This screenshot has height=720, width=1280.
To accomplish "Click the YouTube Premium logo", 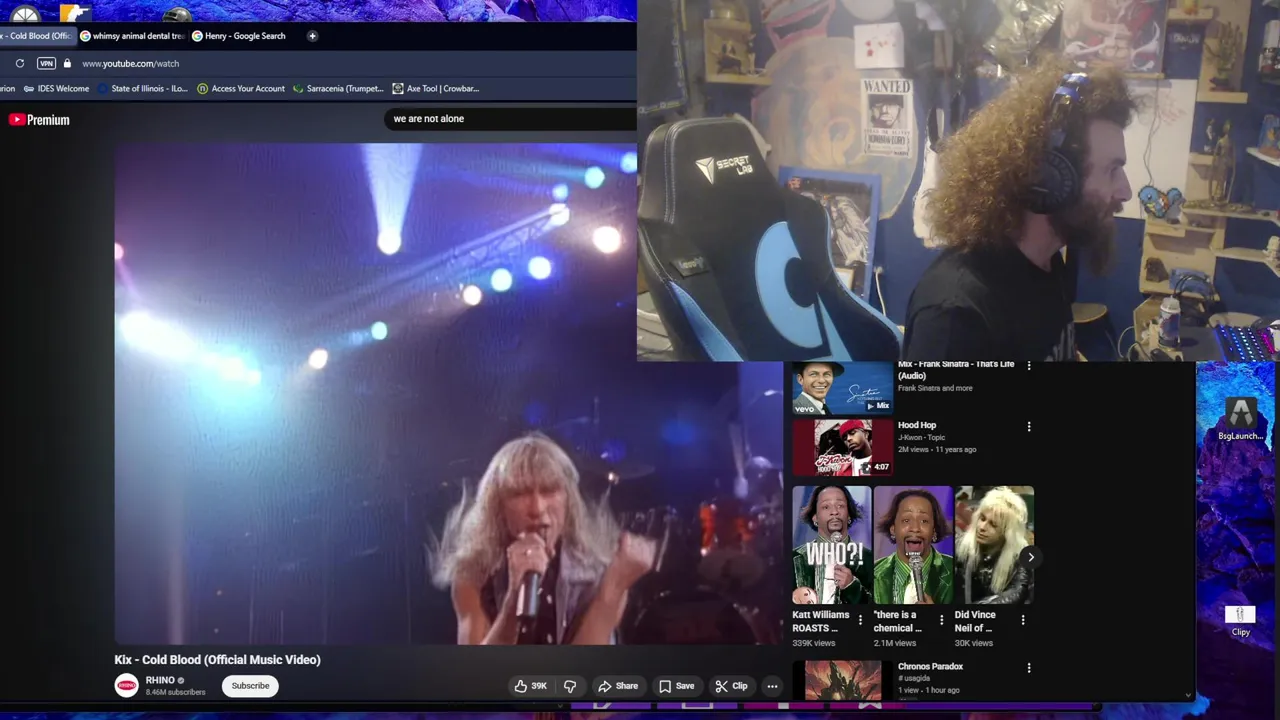I will [x=39, y=119].
